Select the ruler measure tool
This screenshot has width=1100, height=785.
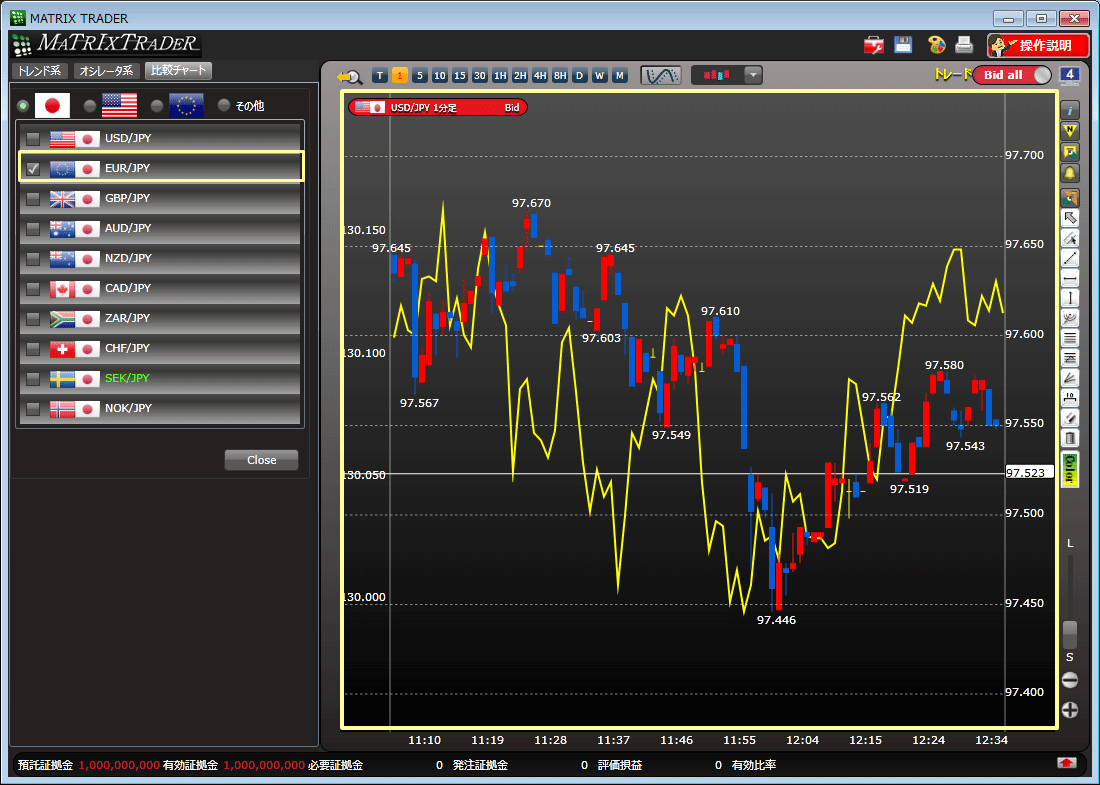[1069, 398]
